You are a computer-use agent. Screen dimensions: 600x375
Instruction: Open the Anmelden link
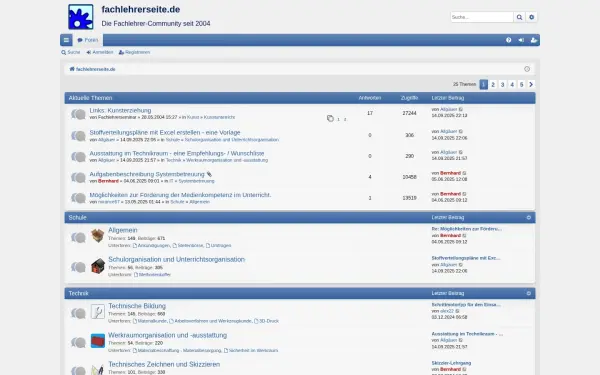[100, 52]
